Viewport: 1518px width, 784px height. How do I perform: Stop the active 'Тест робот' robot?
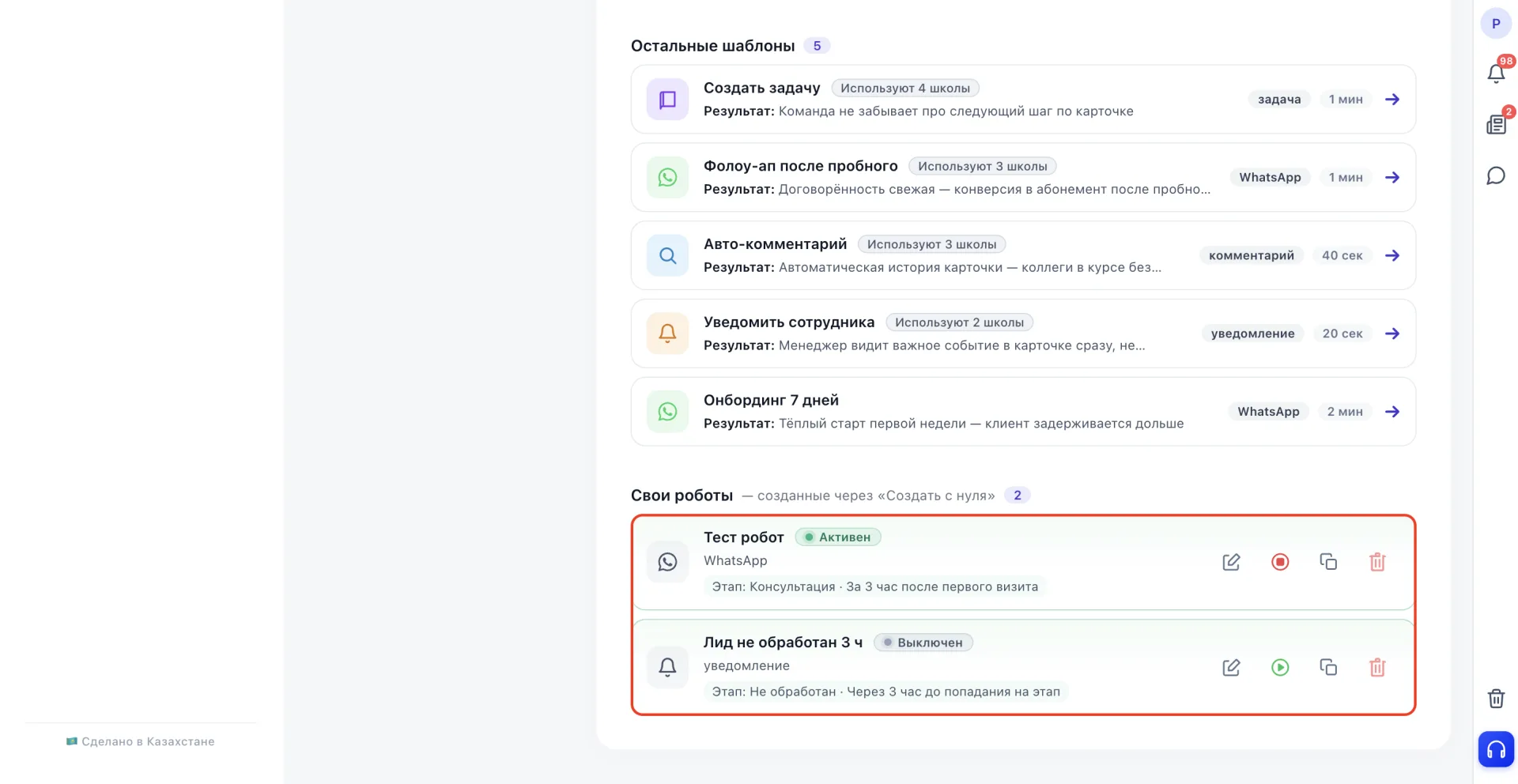(1280, 562)
